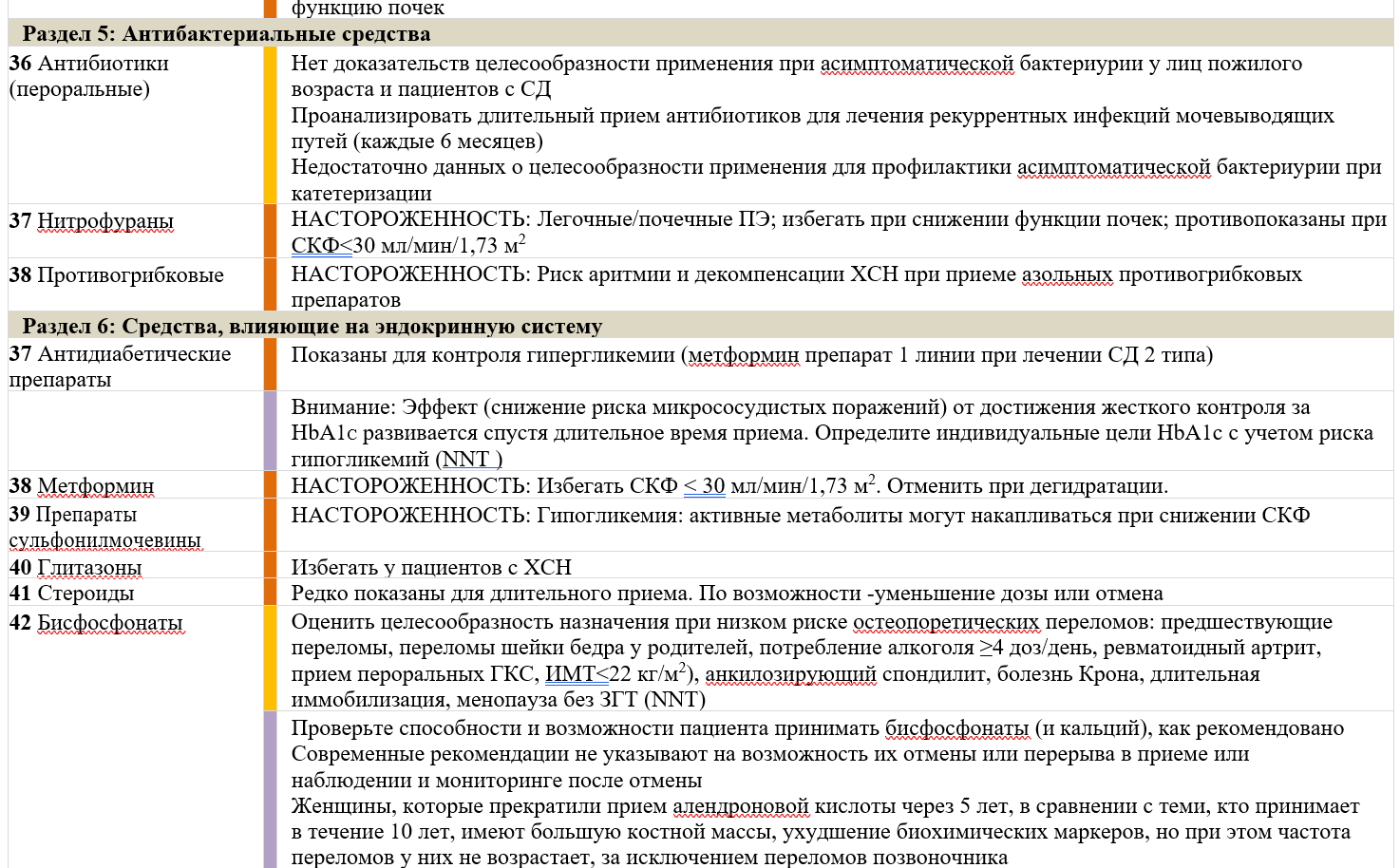Select the "40 Глитазоны" row label
Screen dimensions: 1400x868
click(x=75, y=568)
